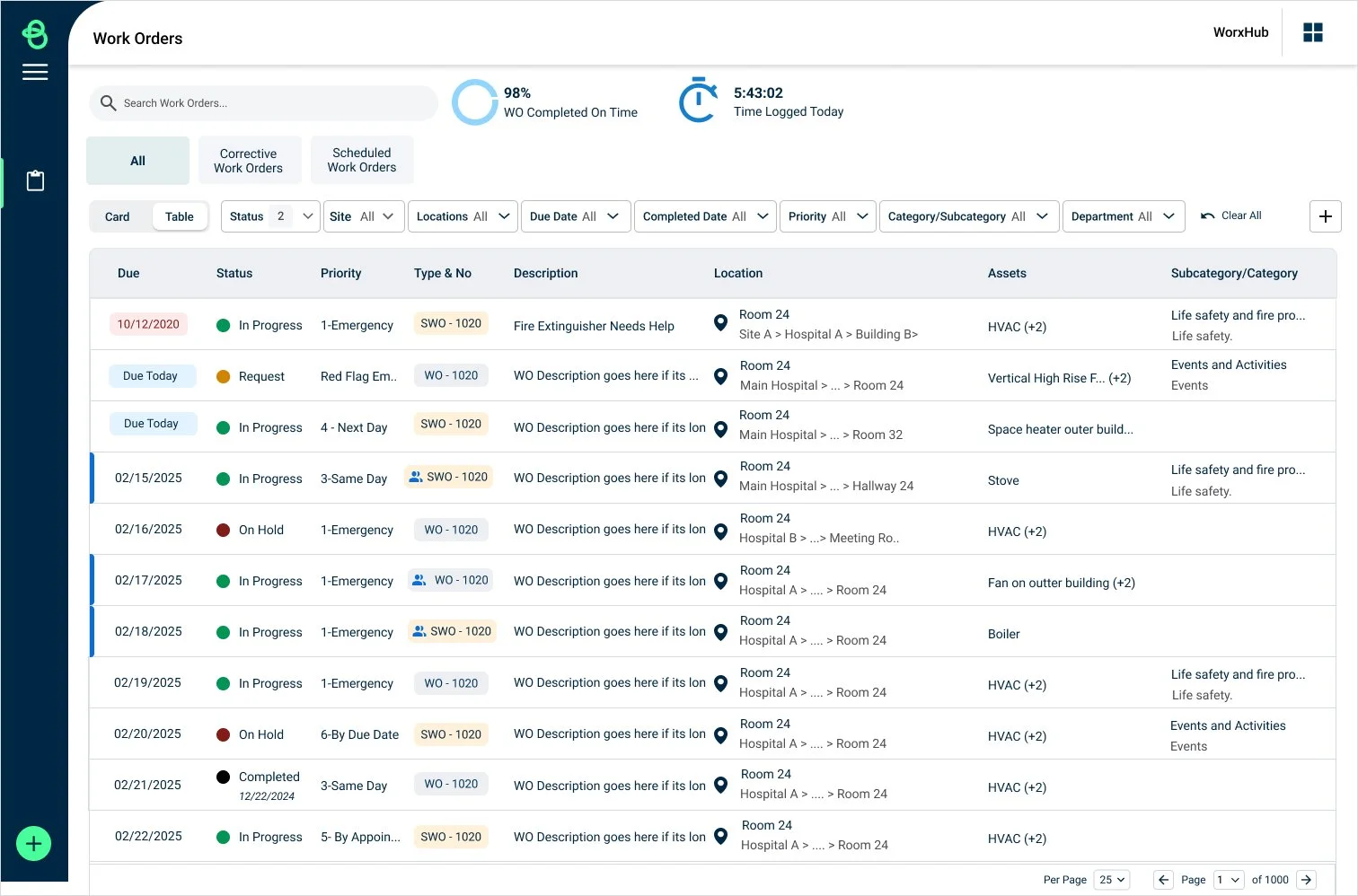Open the hamburger navigation menu
The height and width of the screenshot is (896, 1358).
pyautogui.click(x=35, y=73)
